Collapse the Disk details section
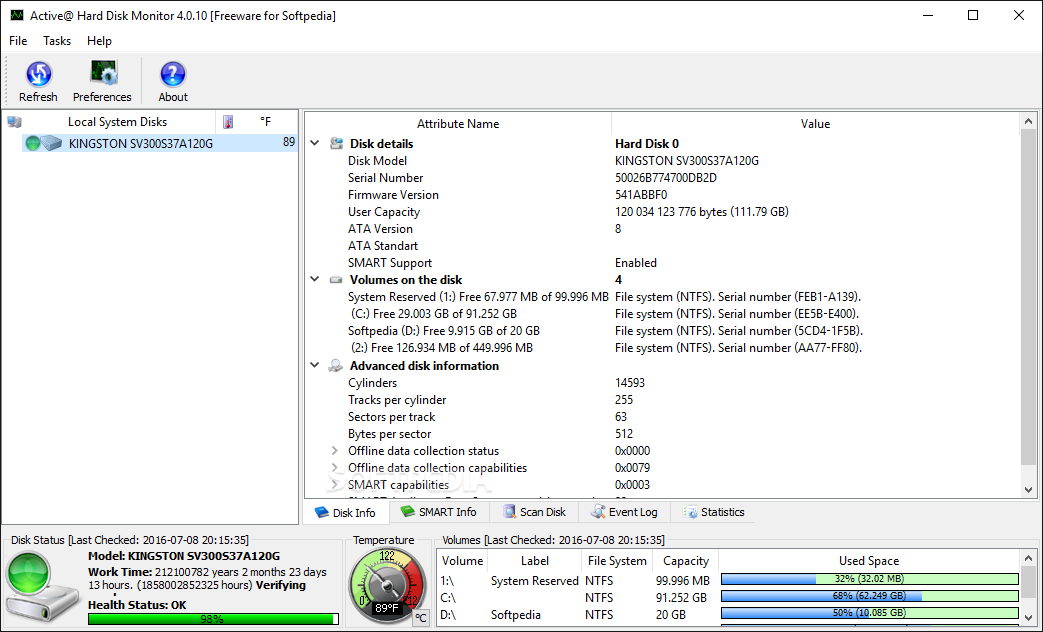Image resolution: width=1043 pixels, height=632 pixels. point(315,144)
